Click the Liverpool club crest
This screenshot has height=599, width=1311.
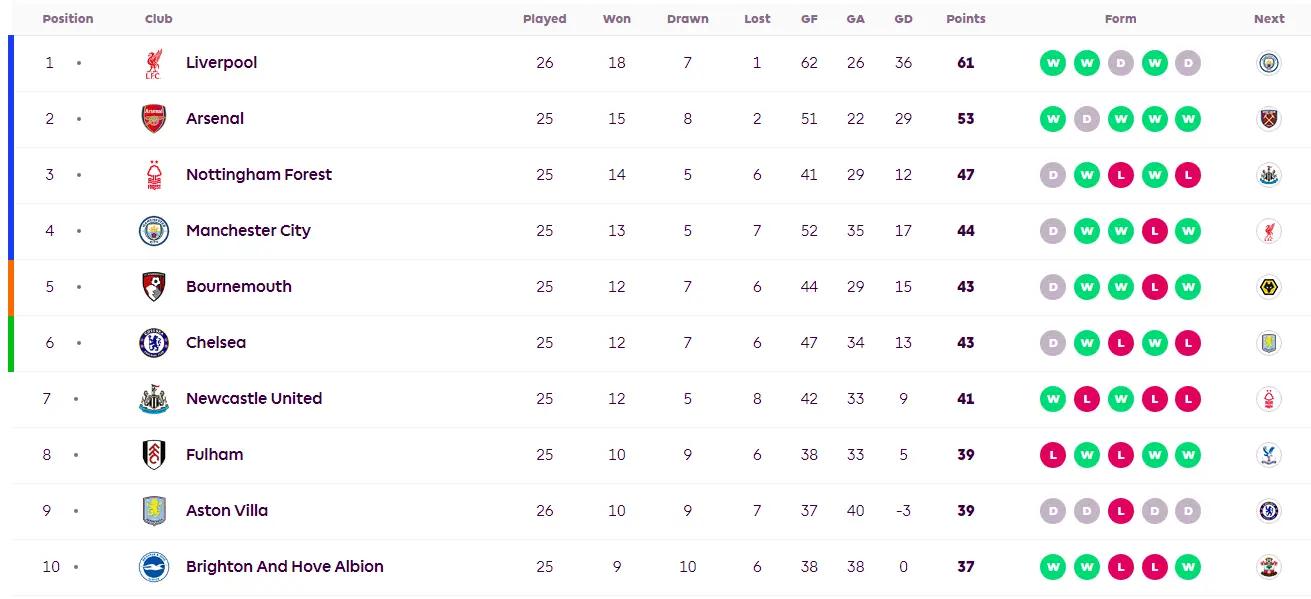point(153,63)
